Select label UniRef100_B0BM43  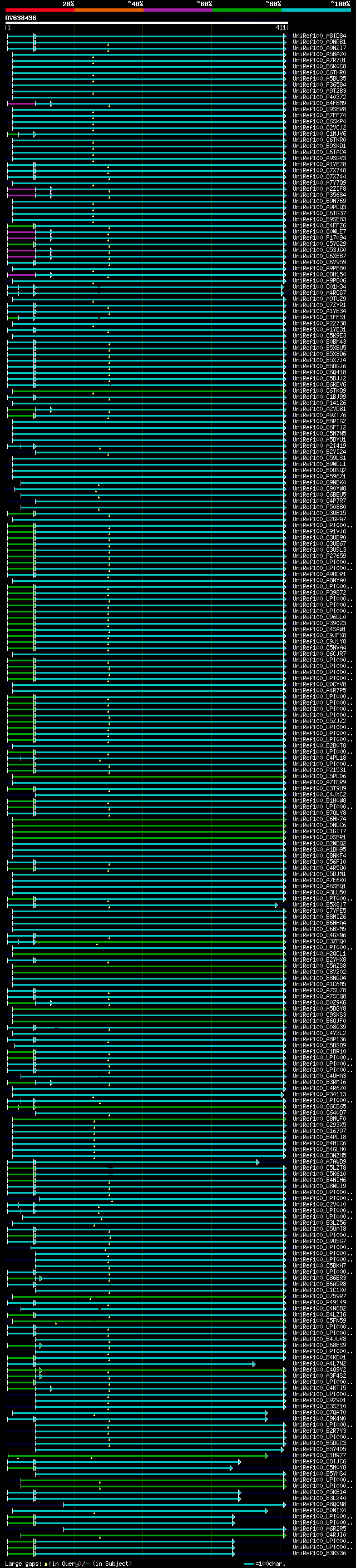[319, 342]
